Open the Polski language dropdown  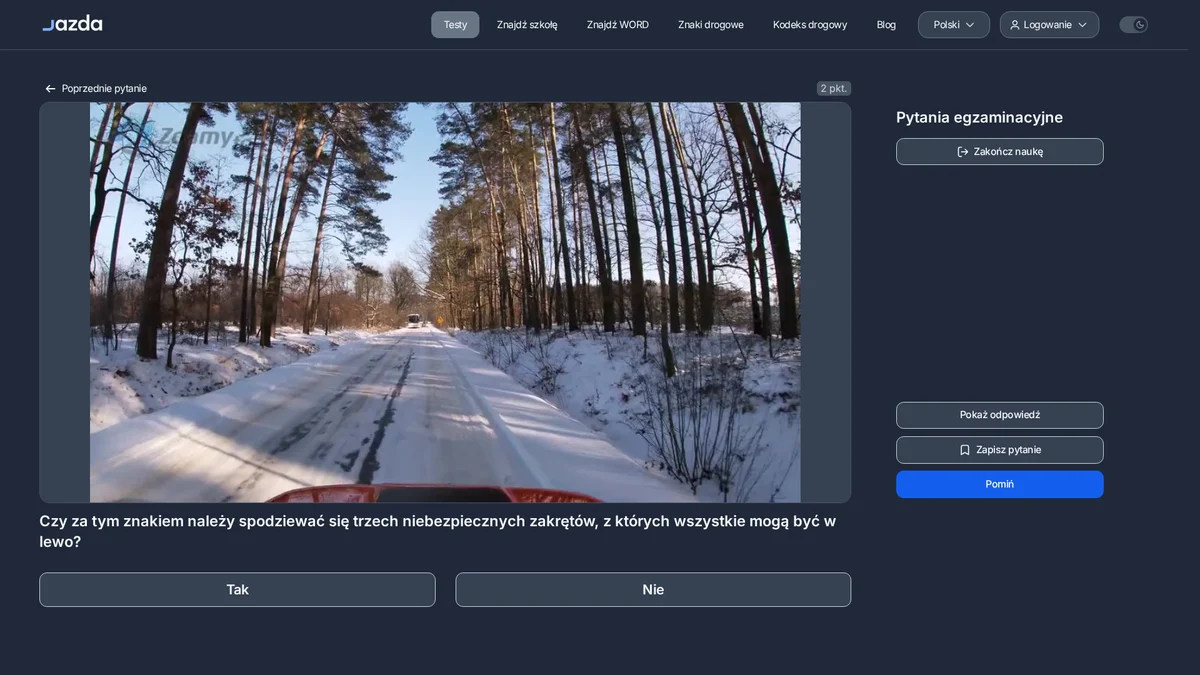click(954, 25)
